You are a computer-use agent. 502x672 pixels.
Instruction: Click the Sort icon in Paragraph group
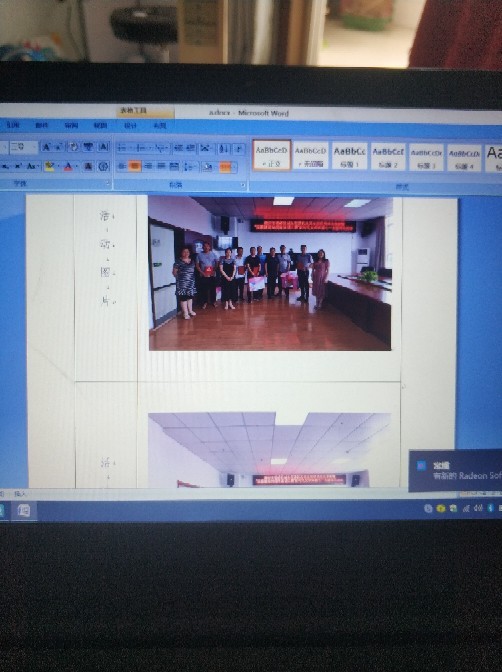(224, 149)
